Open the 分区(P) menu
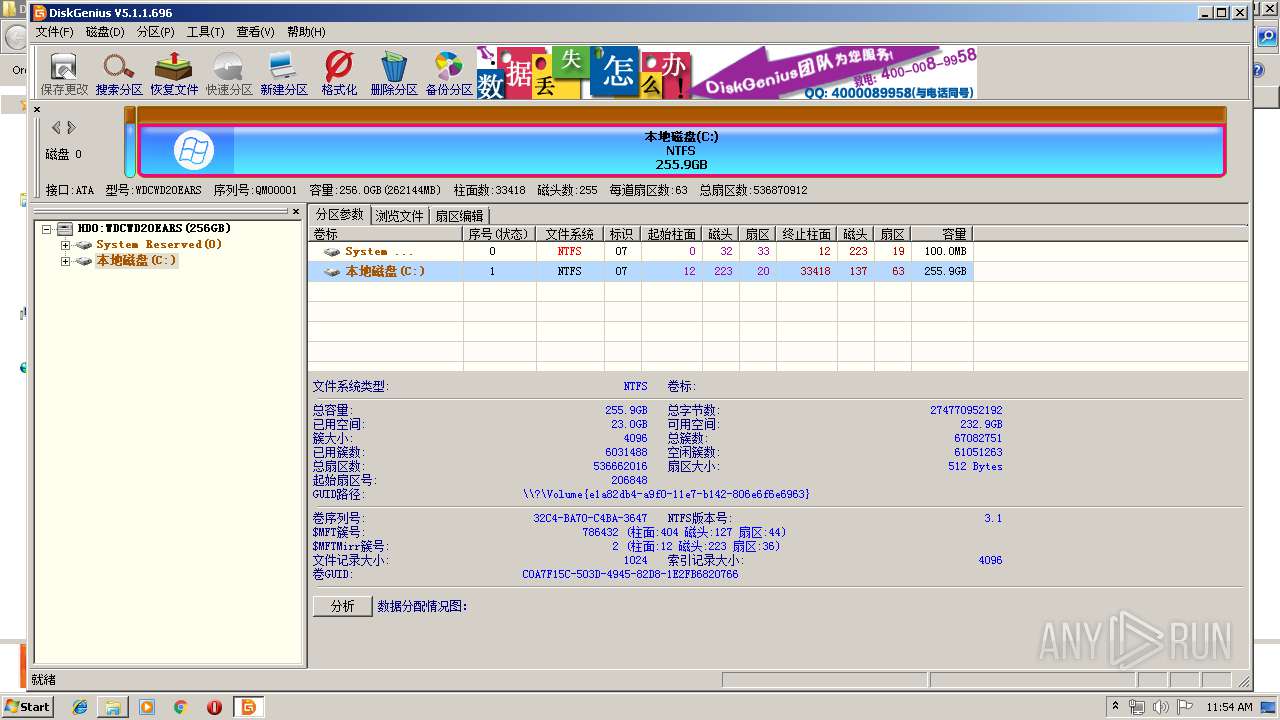The image size is (1280, 720). (156, 32)
